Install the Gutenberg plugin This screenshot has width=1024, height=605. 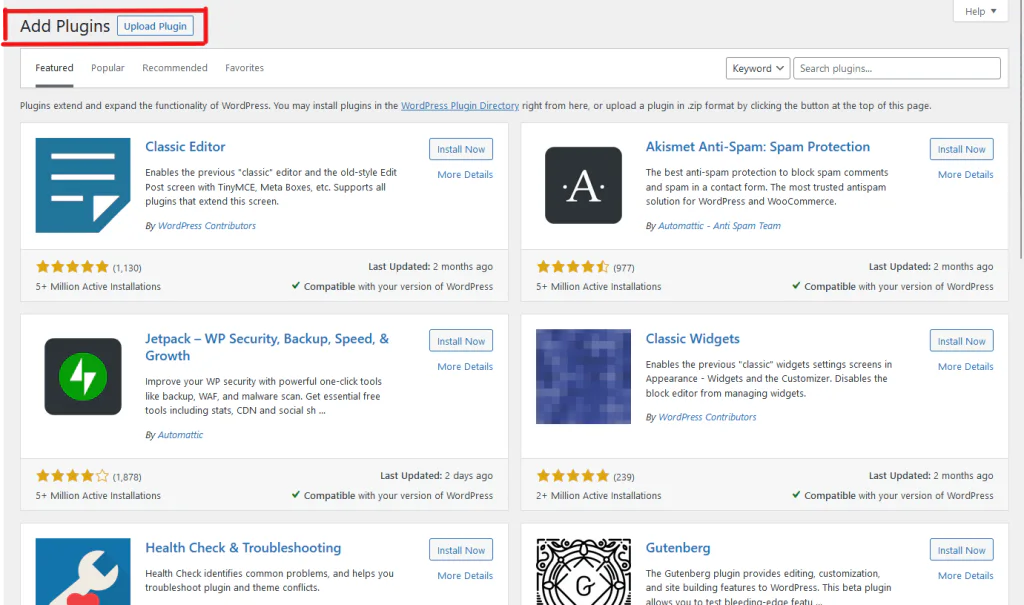pos(961,550)
